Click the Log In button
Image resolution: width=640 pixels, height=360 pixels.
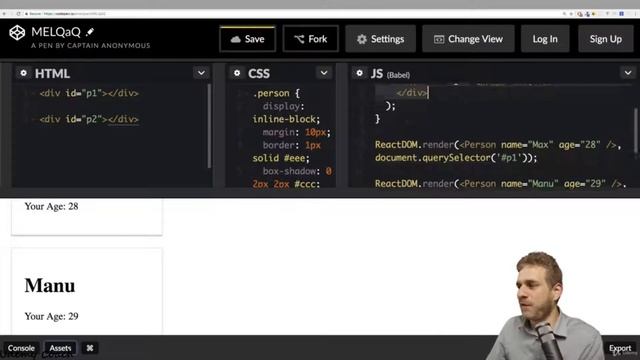pyautogui.click(x=545, y=39)
